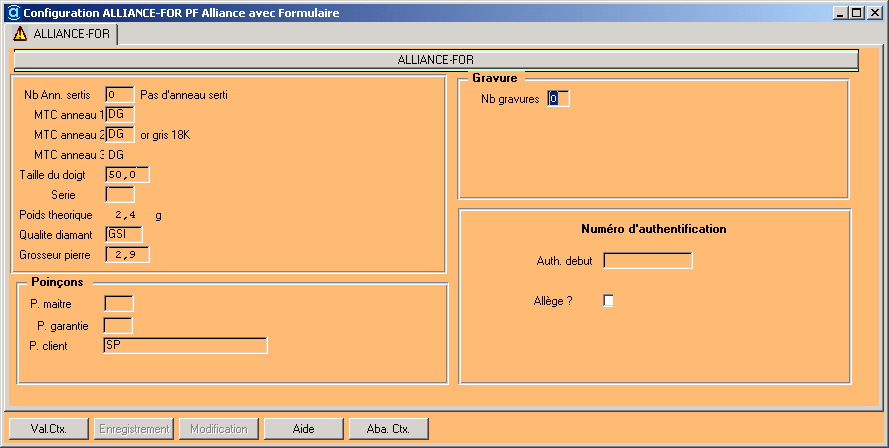Click the warning icon on ALLIANCE-FOR tab
The height and width of the screenshot is (448, 889).
pyautogui.click(x=20, y=33)
